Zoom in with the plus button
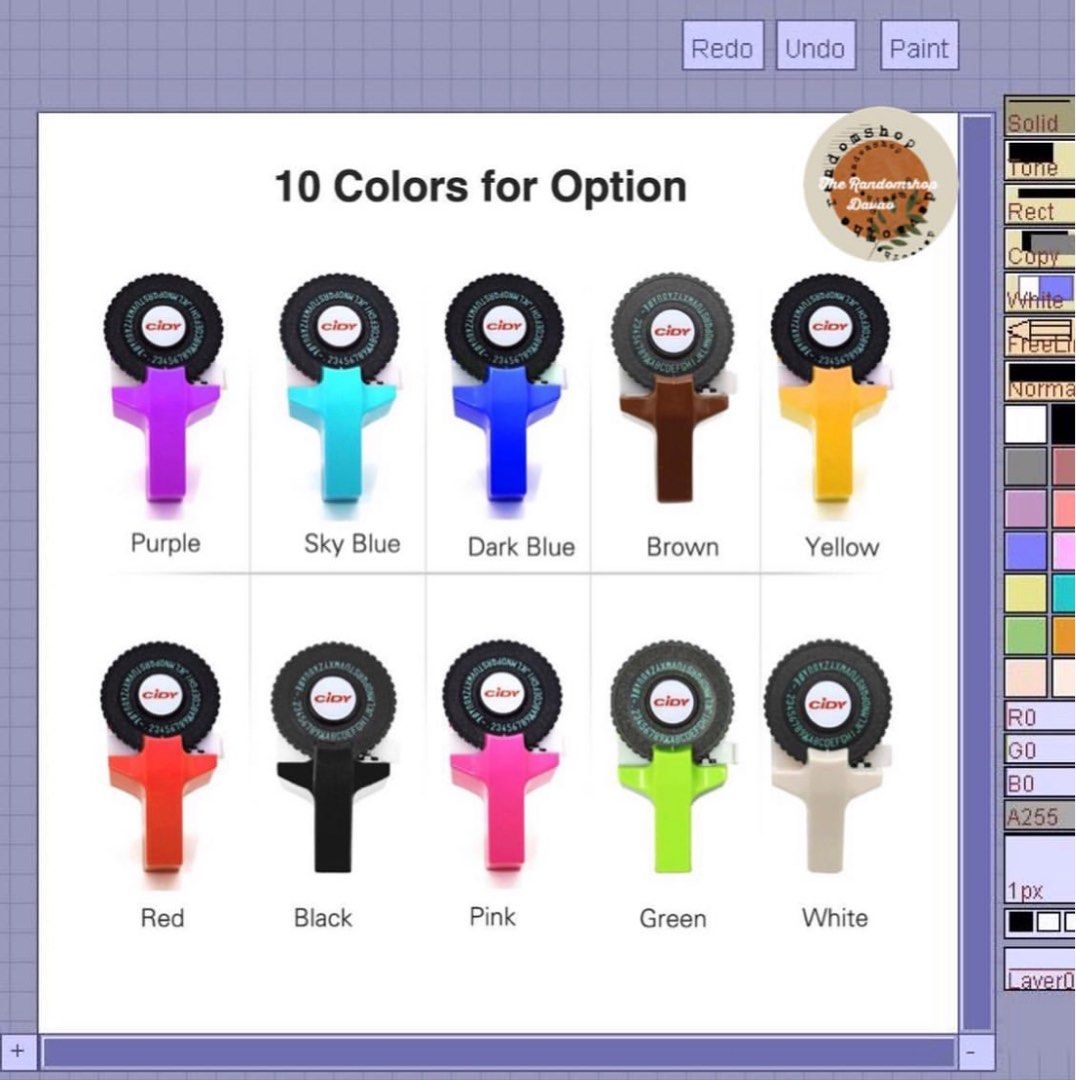 (x=17, y=1052)
